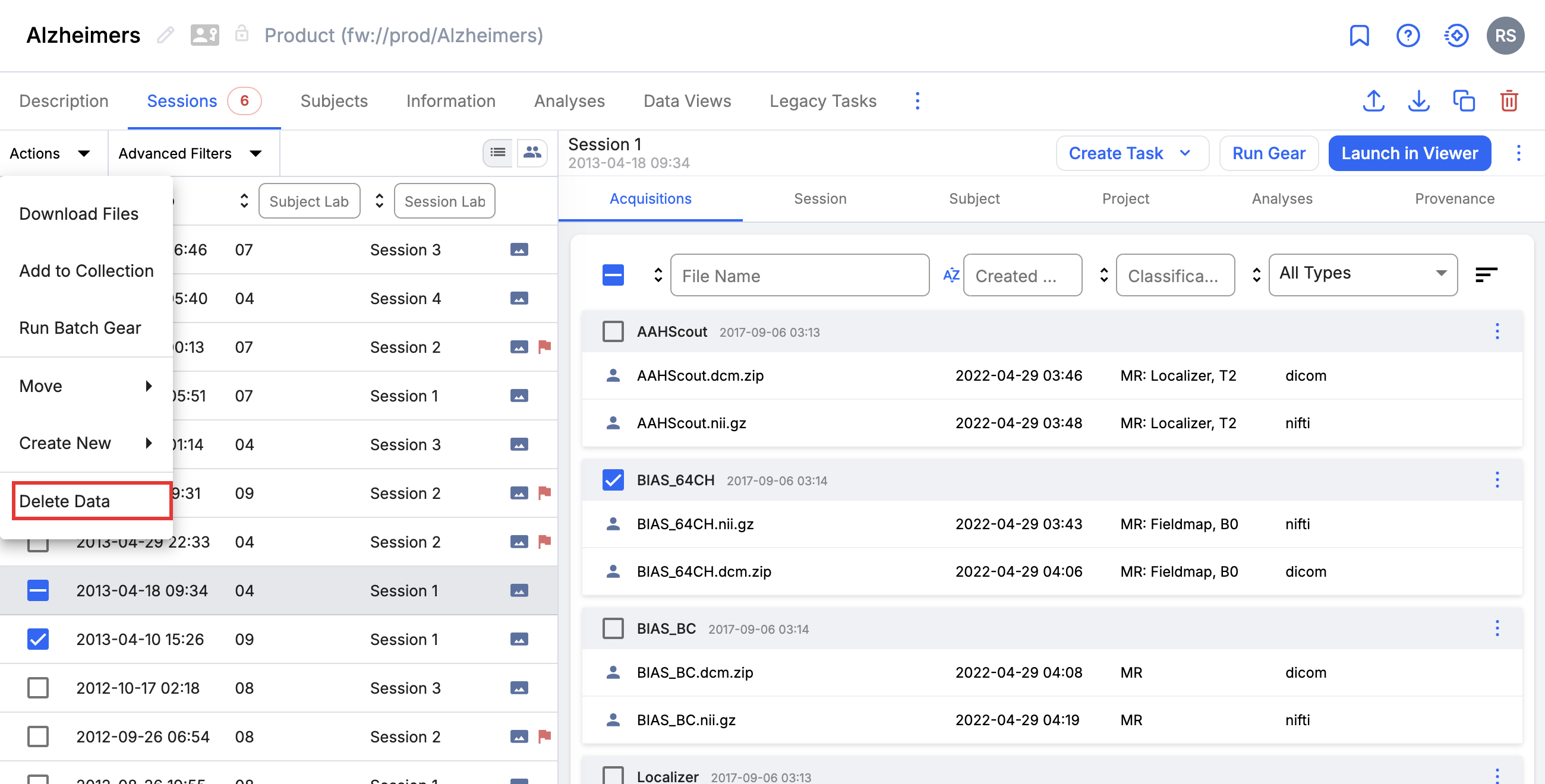Switch to the subjects group view icon
1545x784 pixels.
point(532,153)
